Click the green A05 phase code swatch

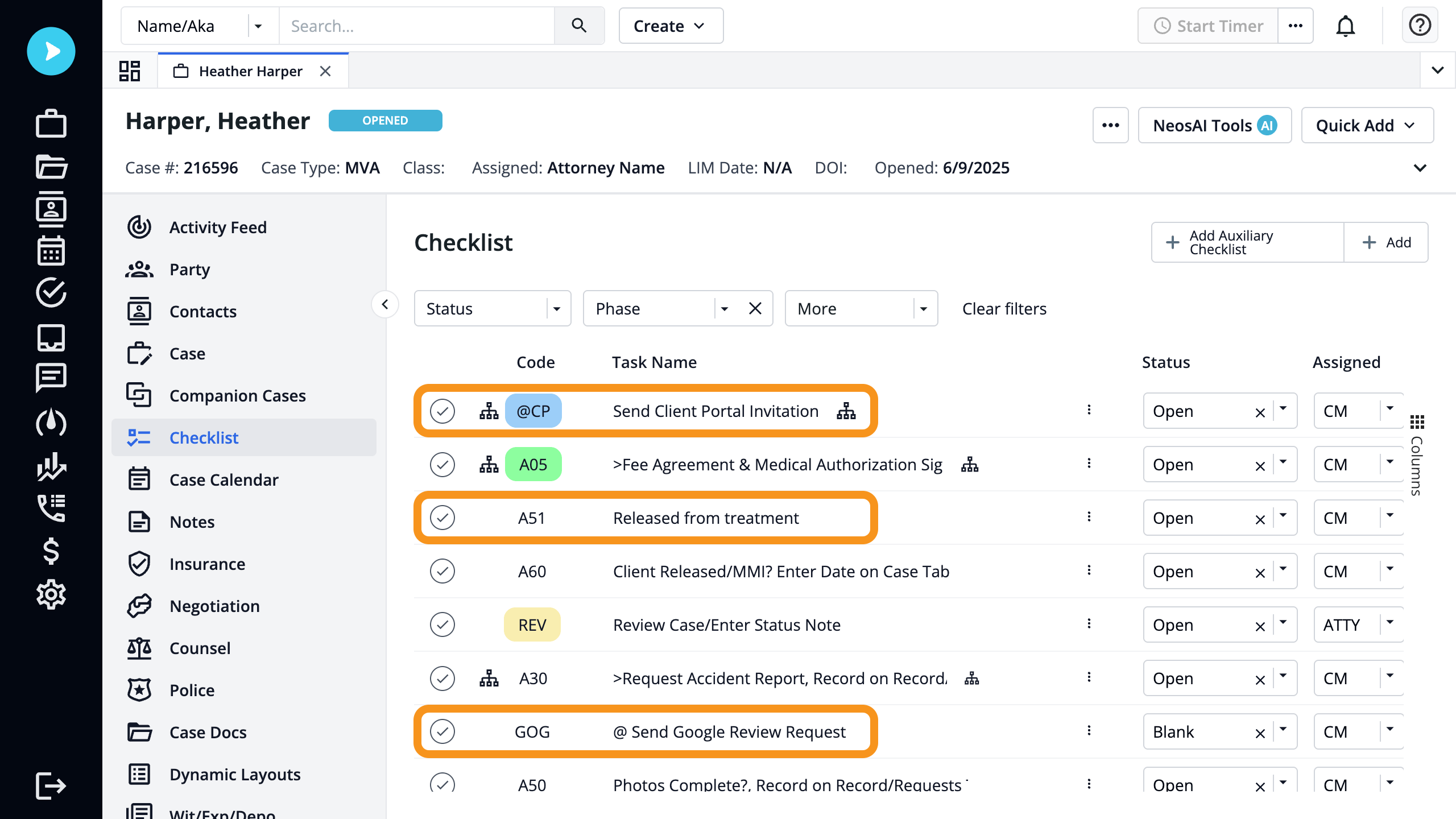[532, 464]
